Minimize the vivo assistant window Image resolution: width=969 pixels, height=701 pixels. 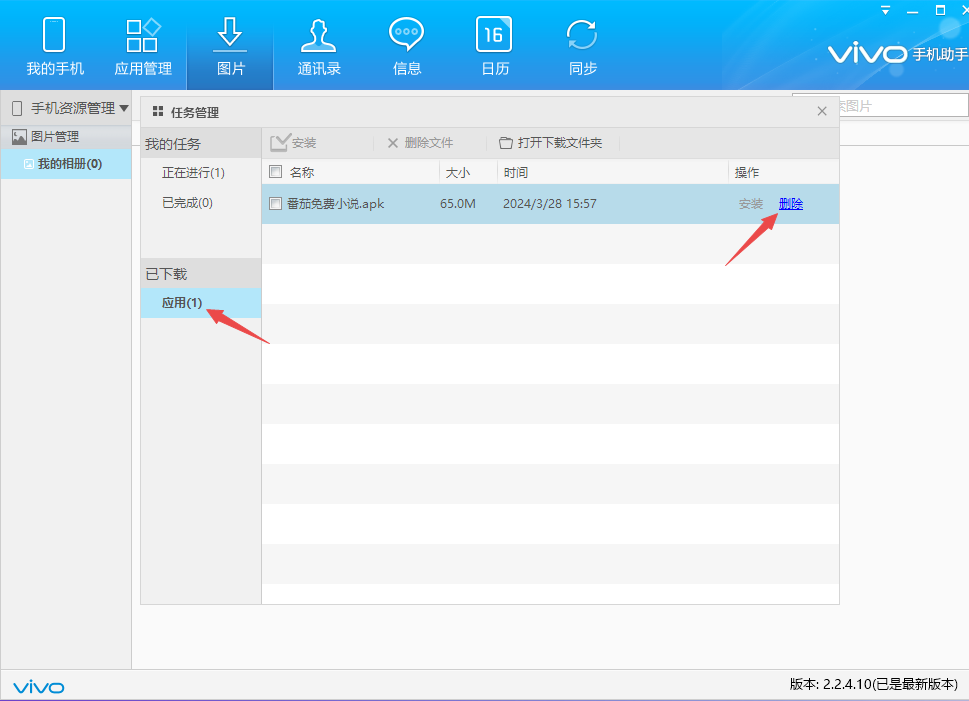pos(913,11)
